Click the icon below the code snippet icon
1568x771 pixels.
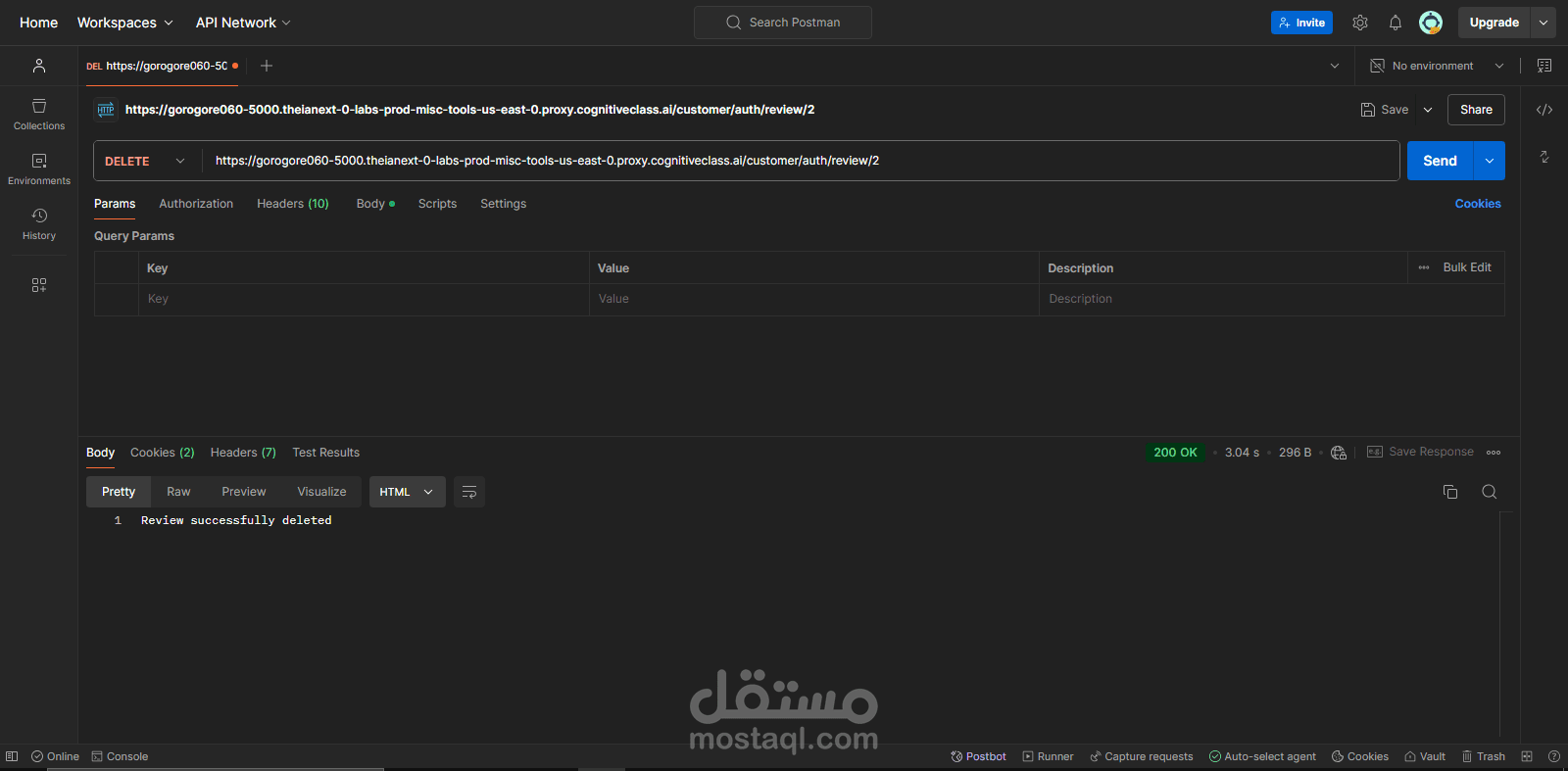coord(1544,157)
